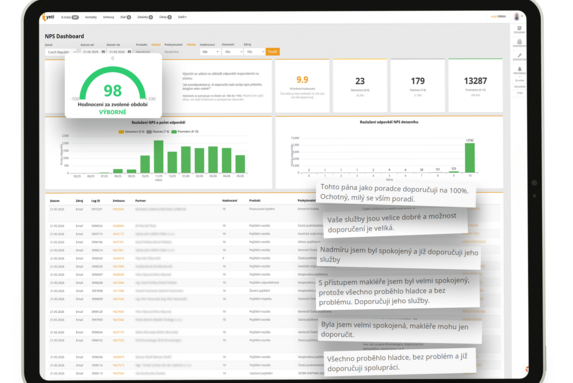
Task: Click the promoters count 13287
Action: click(475, 81)
